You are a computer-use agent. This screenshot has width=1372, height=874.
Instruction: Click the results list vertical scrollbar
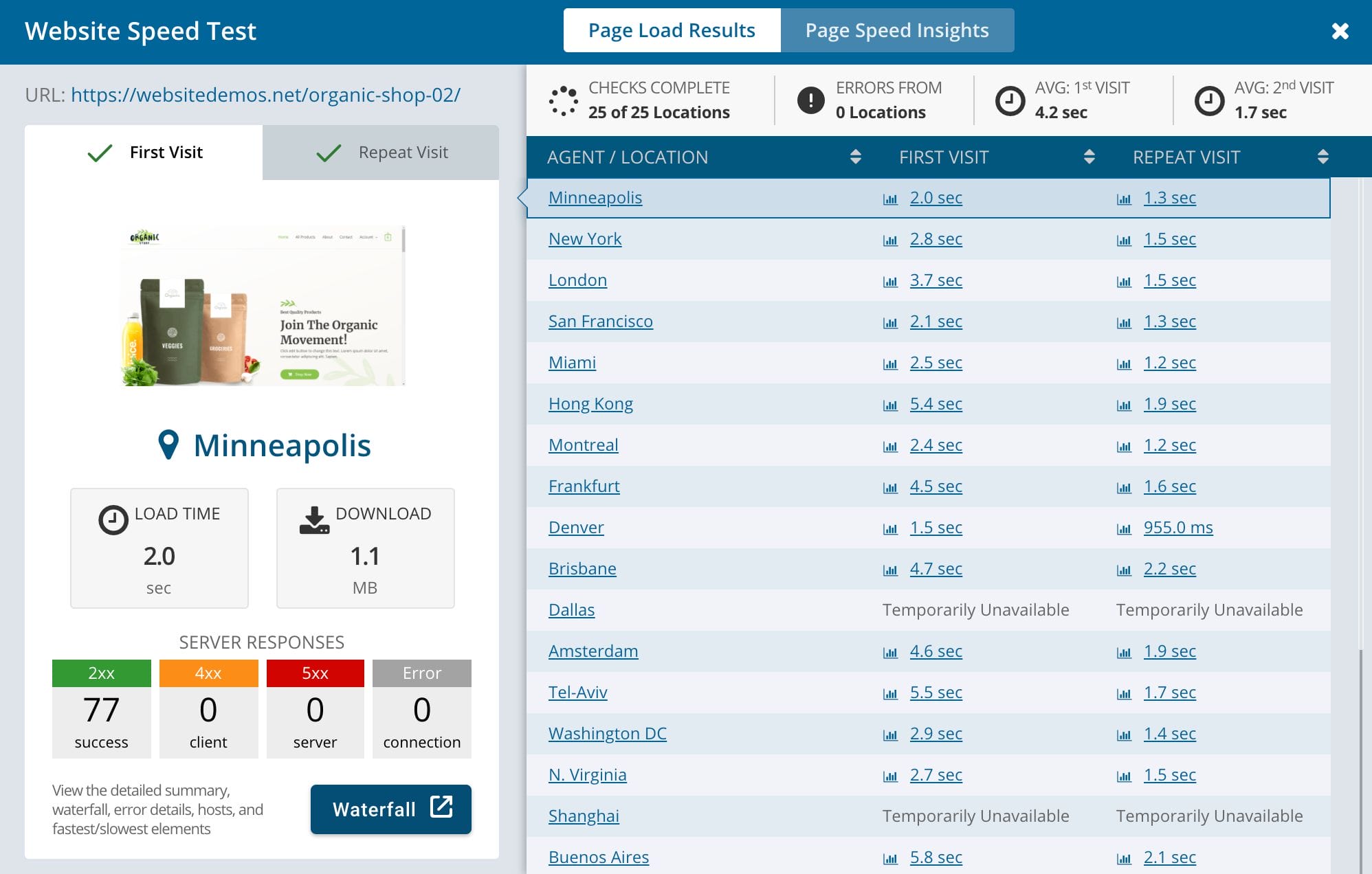[x=1361, y=756]
